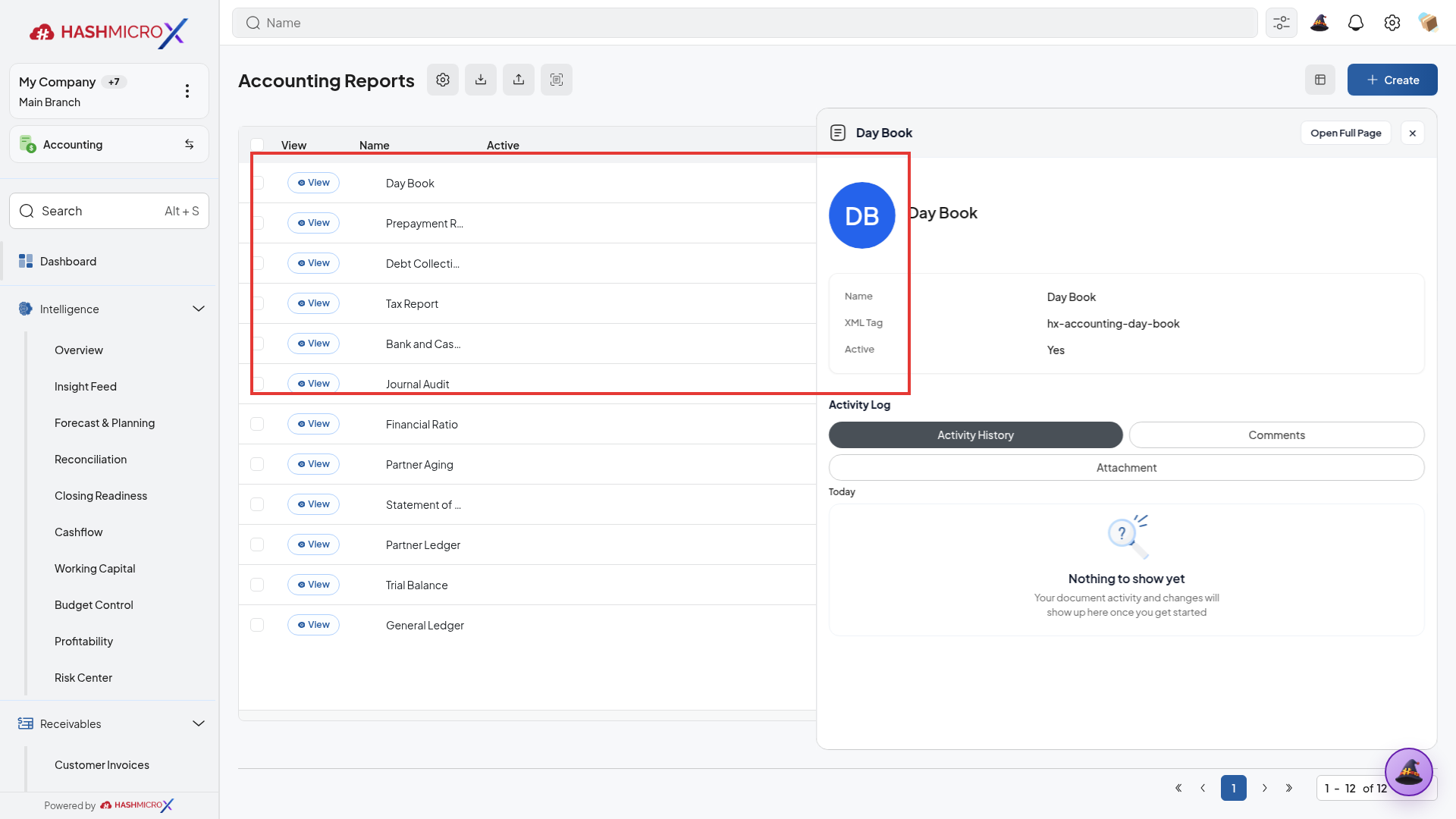Switch layout using the table view icon
The width and height of the screenshot is (1456, 819).
1320,80
